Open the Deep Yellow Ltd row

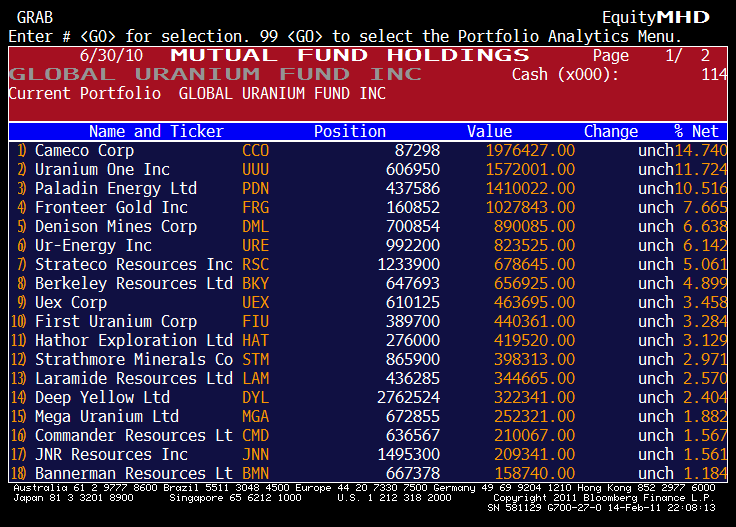point(368,397)
